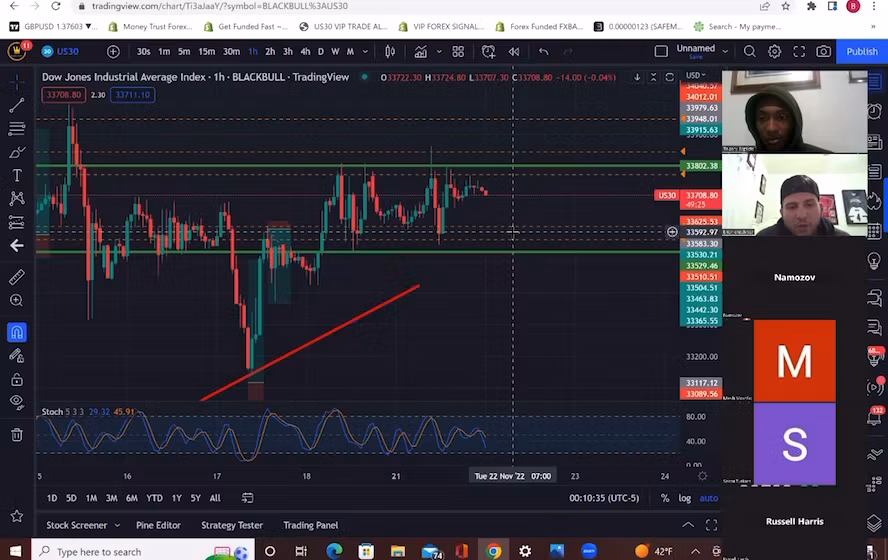Take a chart snapshot with camera icon
Screen dimensions: 888x560
pos(823,51)
